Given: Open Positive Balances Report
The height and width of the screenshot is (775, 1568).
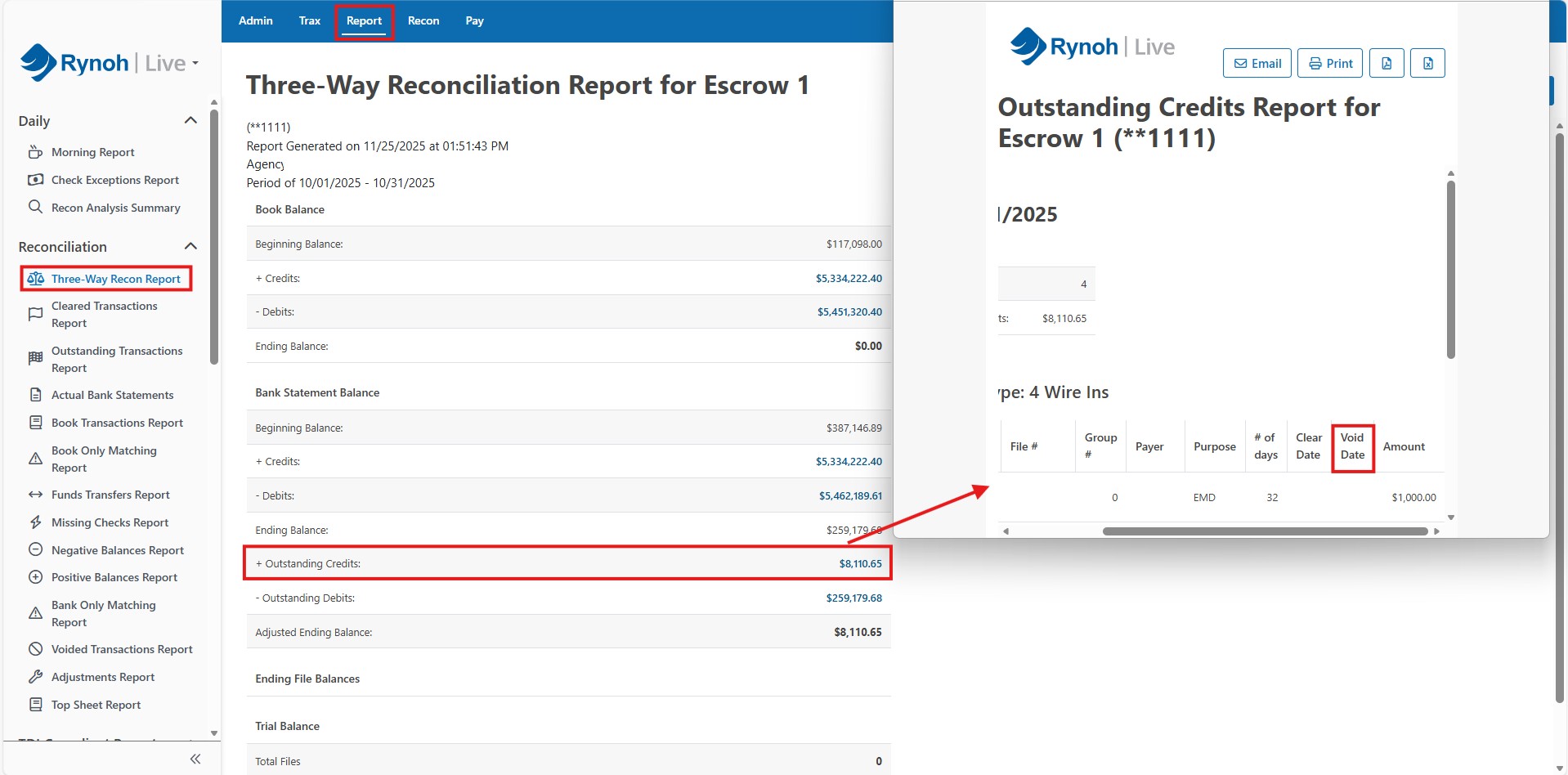Looking at the screenshot, I should tap(114, 577).
